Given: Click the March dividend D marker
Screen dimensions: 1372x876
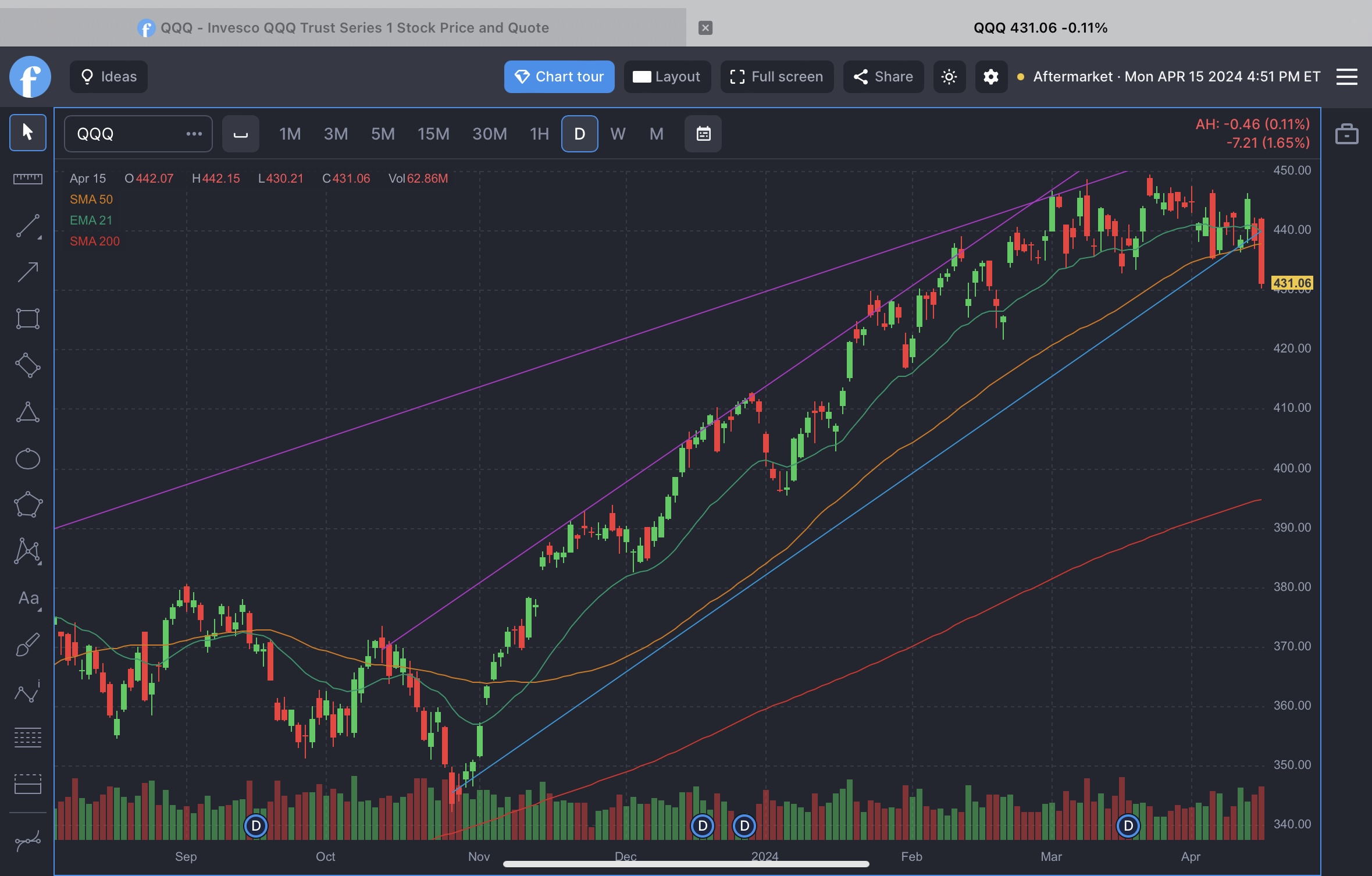Looking at the screenshot, I should point(1128,826).
